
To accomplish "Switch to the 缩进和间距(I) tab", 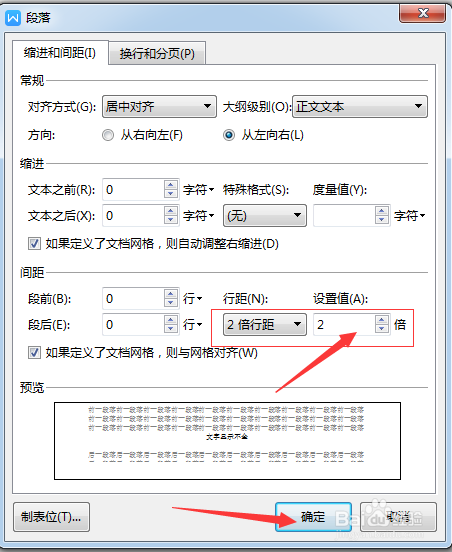I will pos(60,53).
